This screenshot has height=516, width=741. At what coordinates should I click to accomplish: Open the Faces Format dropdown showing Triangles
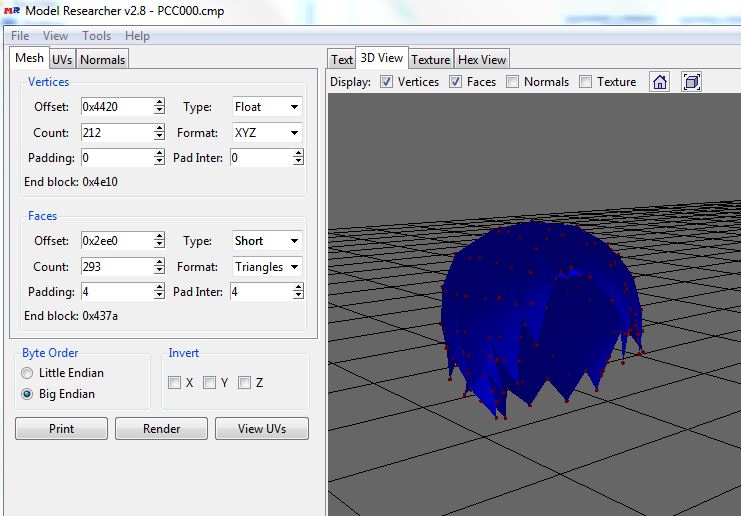[267, 267]
